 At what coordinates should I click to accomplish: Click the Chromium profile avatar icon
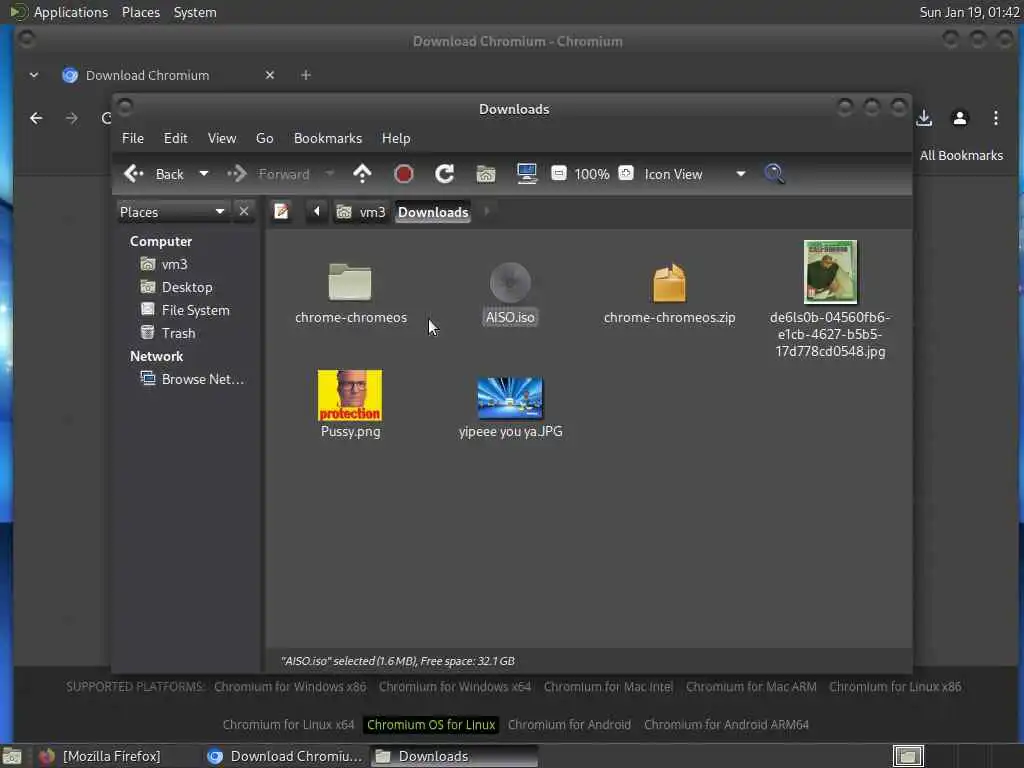(x=959, y=118)
